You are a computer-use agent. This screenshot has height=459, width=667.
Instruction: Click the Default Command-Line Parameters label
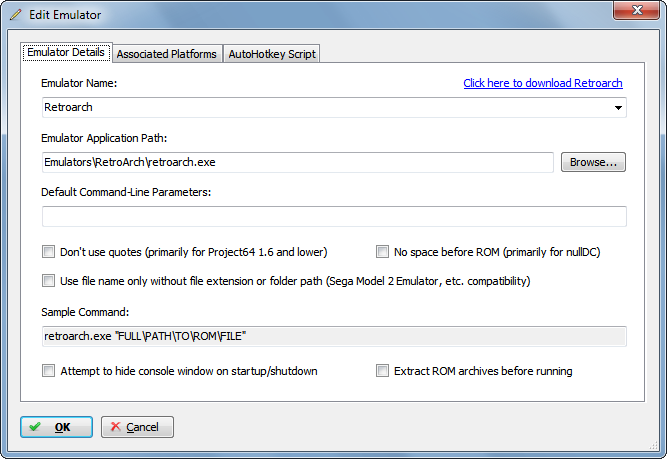pyautogui.click(x=126, y=192)
